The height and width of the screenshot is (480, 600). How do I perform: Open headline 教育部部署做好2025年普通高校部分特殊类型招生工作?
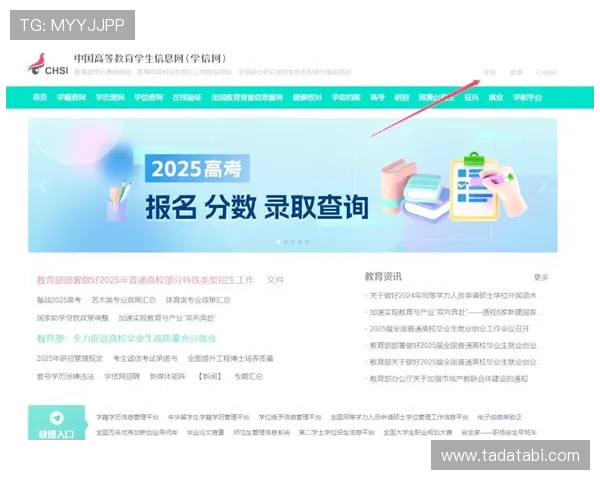pyautogui.click(x=145, y=280)
